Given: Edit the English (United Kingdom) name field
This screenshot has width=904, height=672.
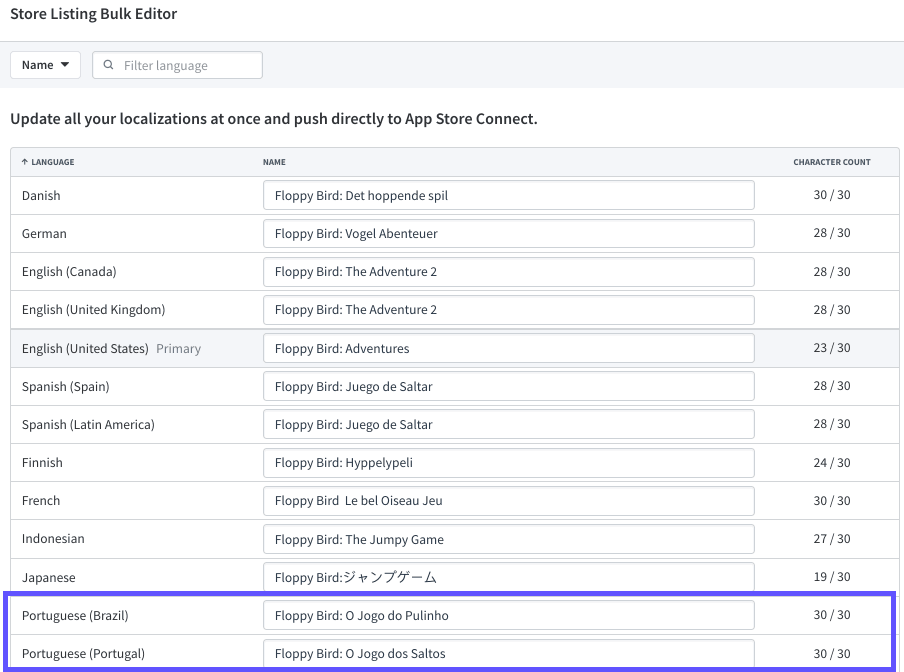Looking at the screenshot, I should click(508, 309).
